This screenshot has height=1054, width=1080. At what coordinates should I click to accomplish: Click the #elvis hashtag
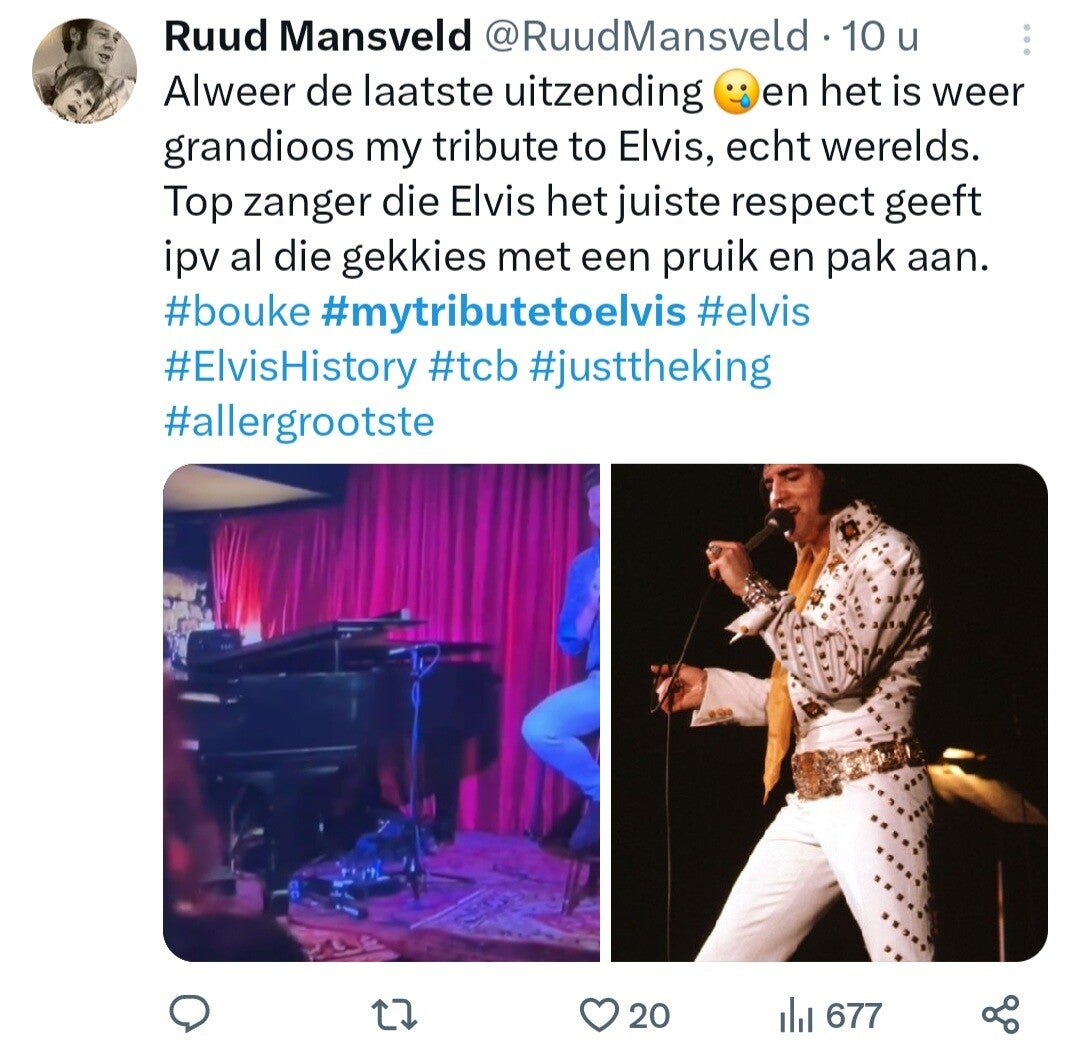(x=754, y=311)
